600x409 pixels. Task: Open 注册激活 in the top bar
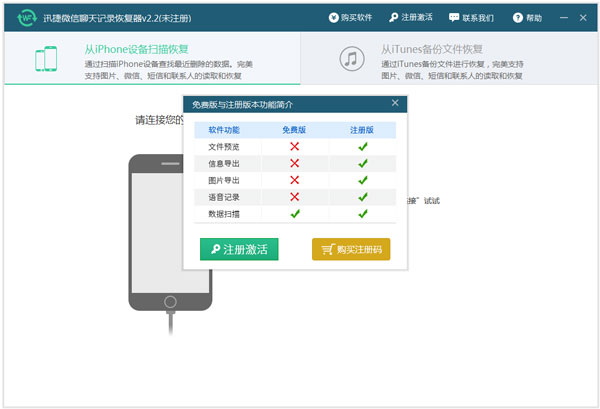(411, 18)
